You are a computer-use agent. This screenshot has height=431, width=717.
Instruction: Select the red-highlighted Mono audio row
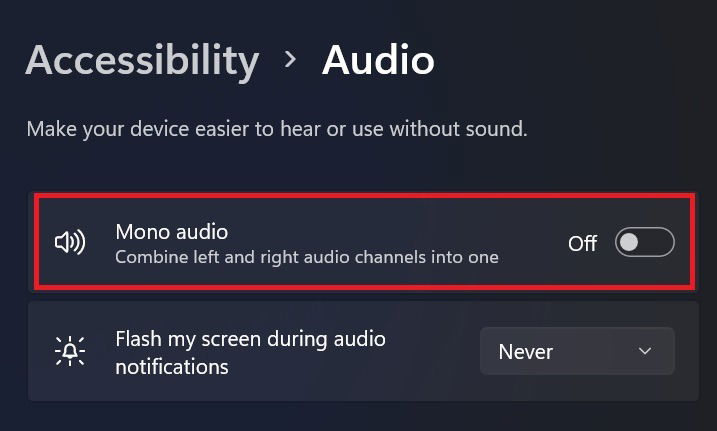coord(364,242)
